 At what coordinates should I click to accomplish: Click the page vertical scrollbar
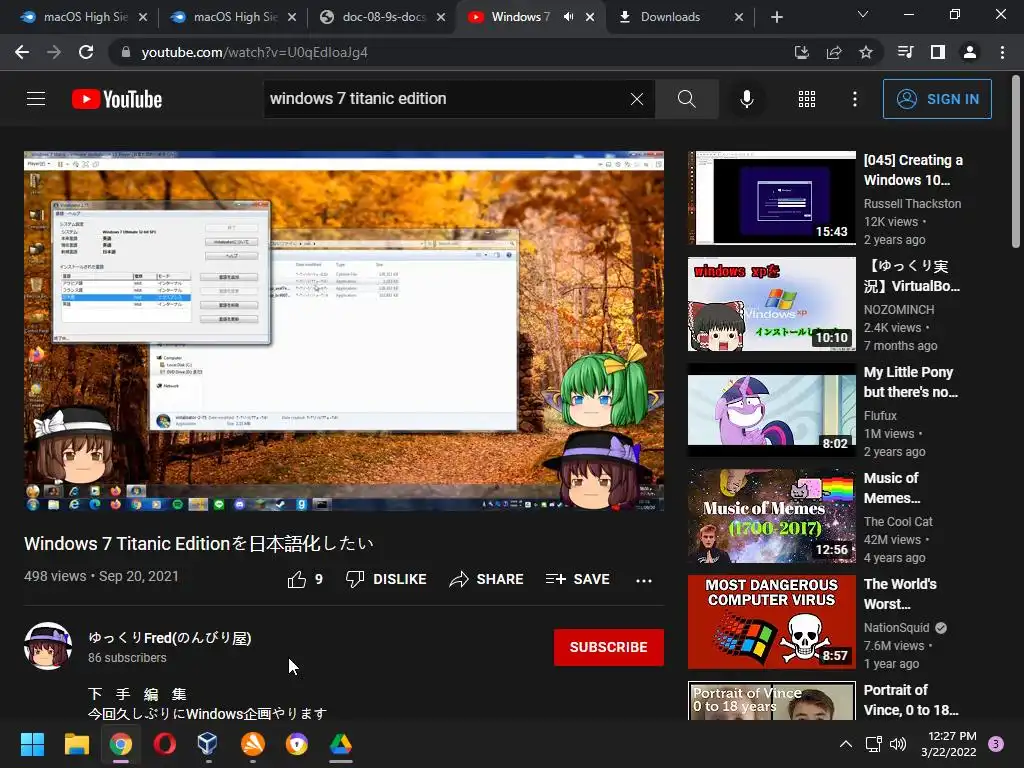tap(1016, 162)
